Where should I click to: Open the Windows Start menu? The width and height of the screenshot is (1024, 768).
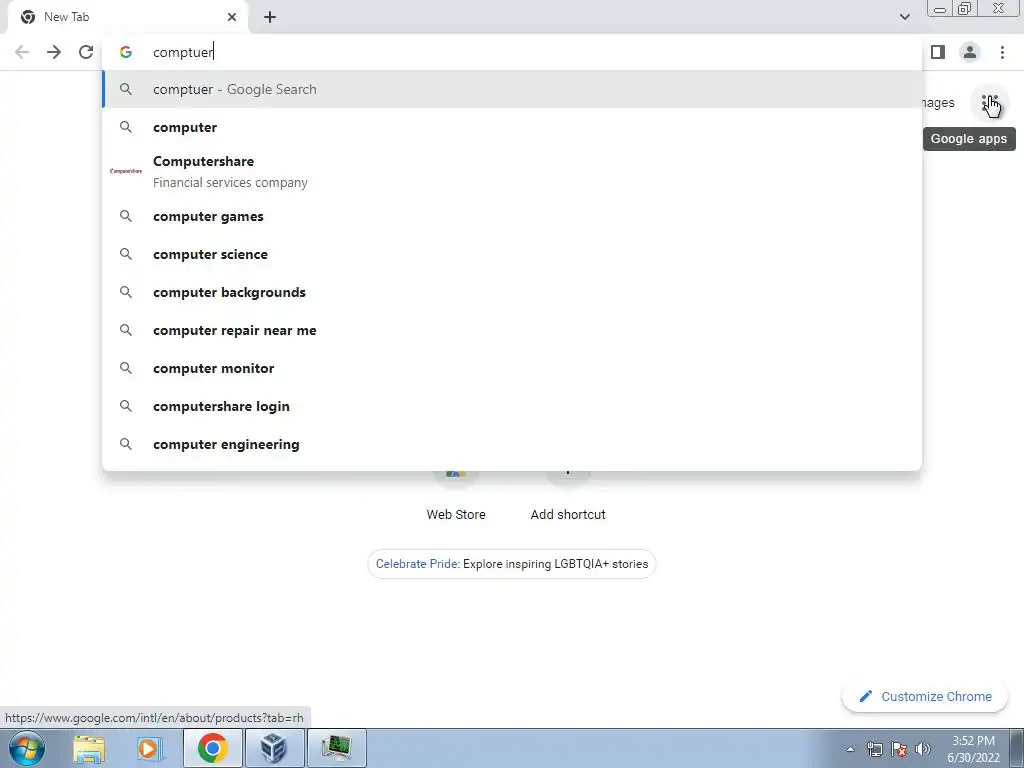point(26,748)
